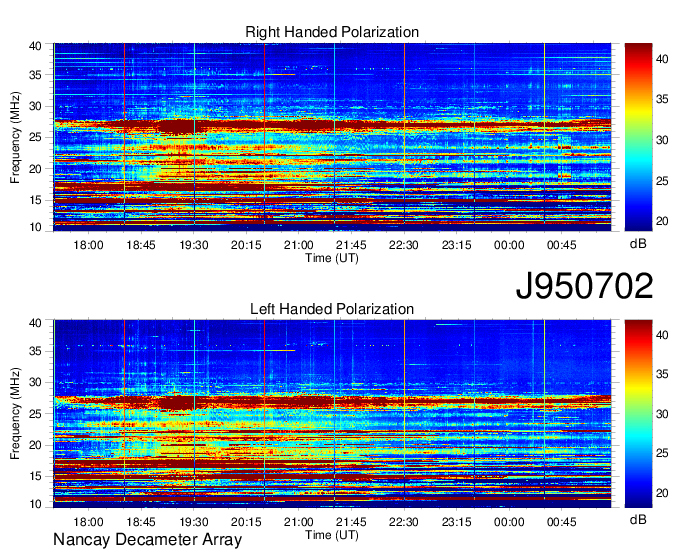
Task: Click the 19:30 time tick of the Right Handed plot
Action: 194,245
